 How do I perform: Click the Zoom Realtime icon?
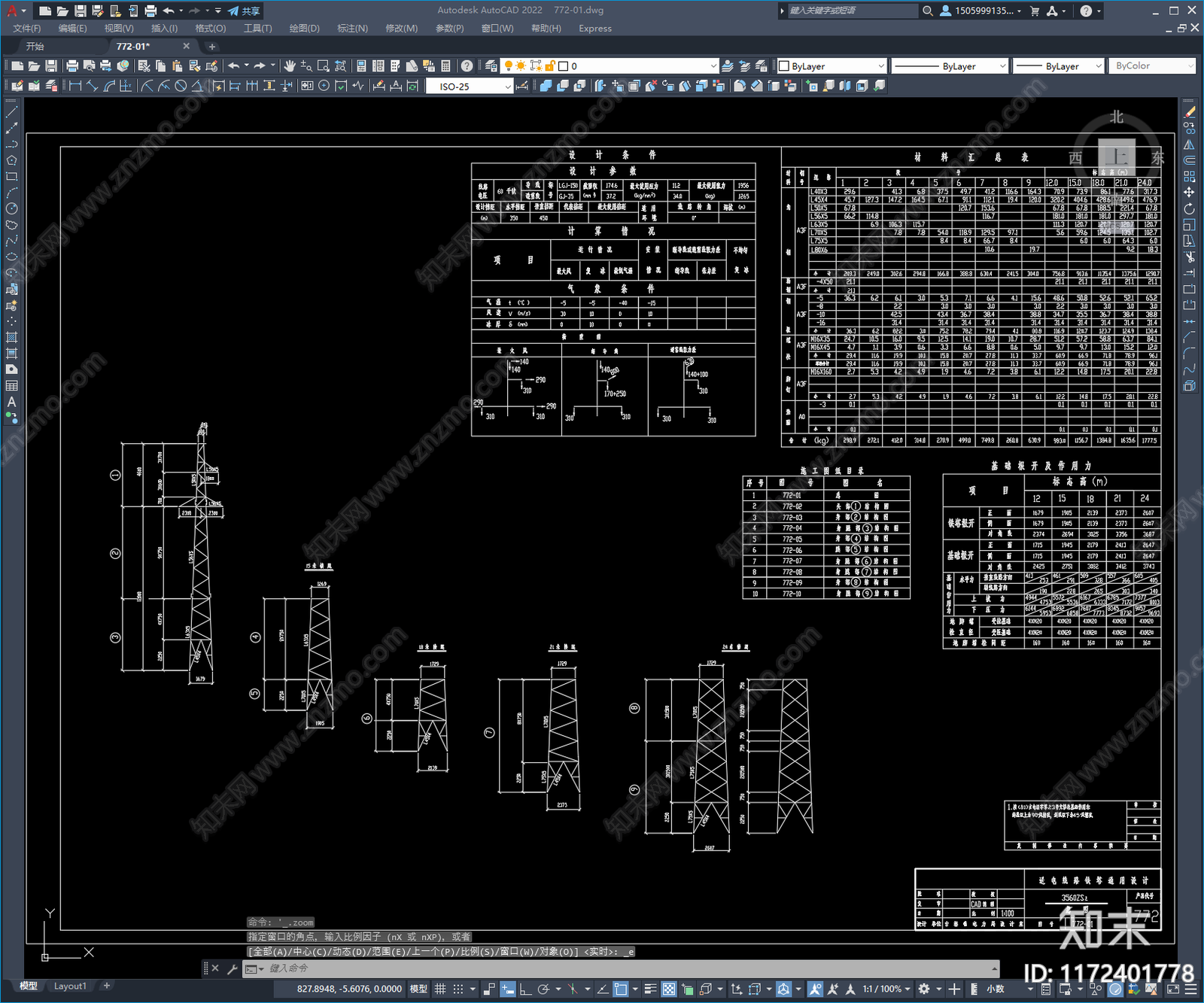[306, 66]
